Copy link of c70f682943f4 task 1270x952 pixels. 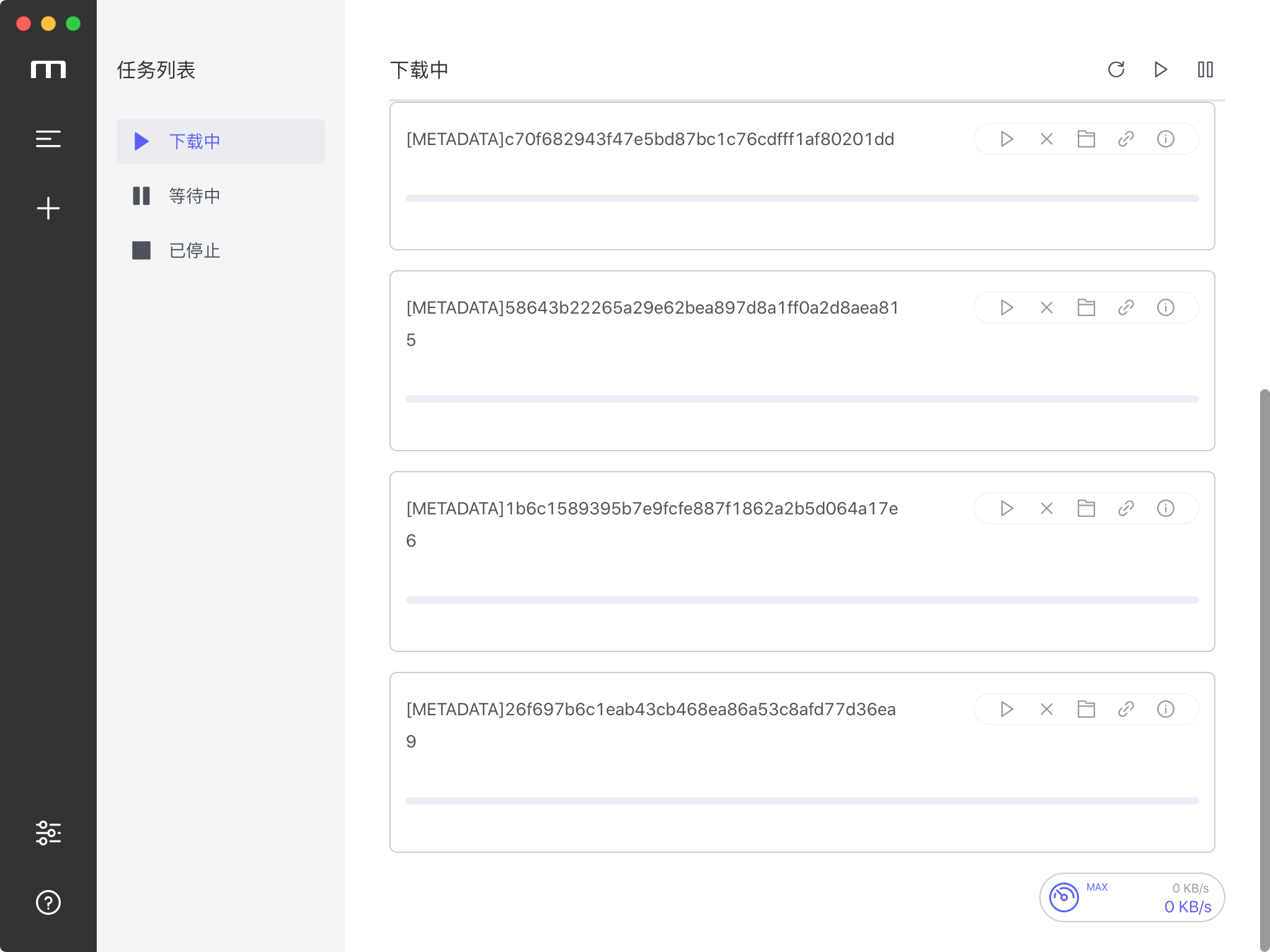point(1126,139)
